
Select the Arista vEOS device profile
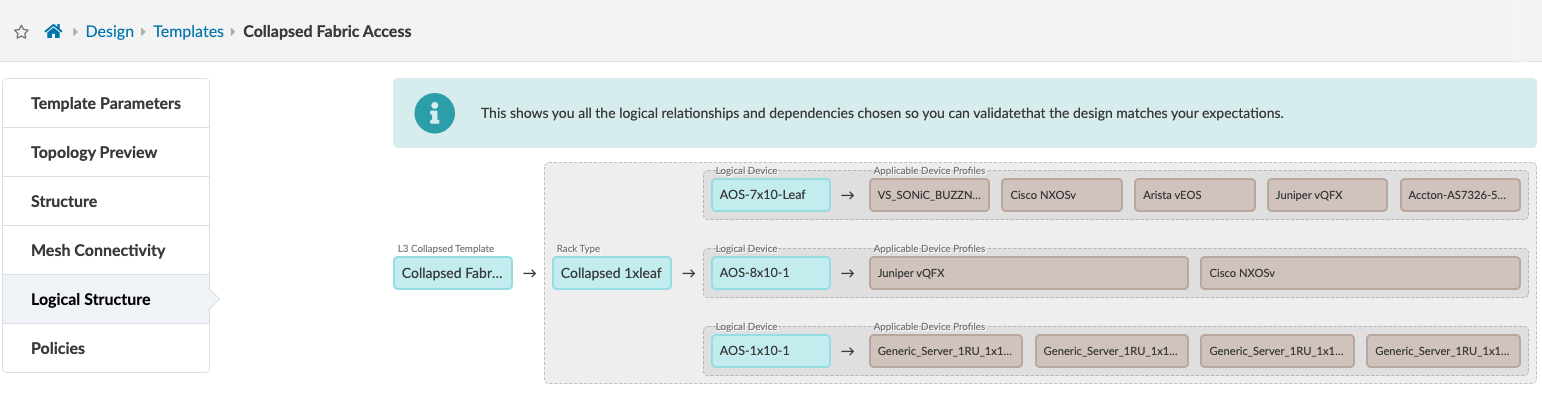(x=1194, y=195)
